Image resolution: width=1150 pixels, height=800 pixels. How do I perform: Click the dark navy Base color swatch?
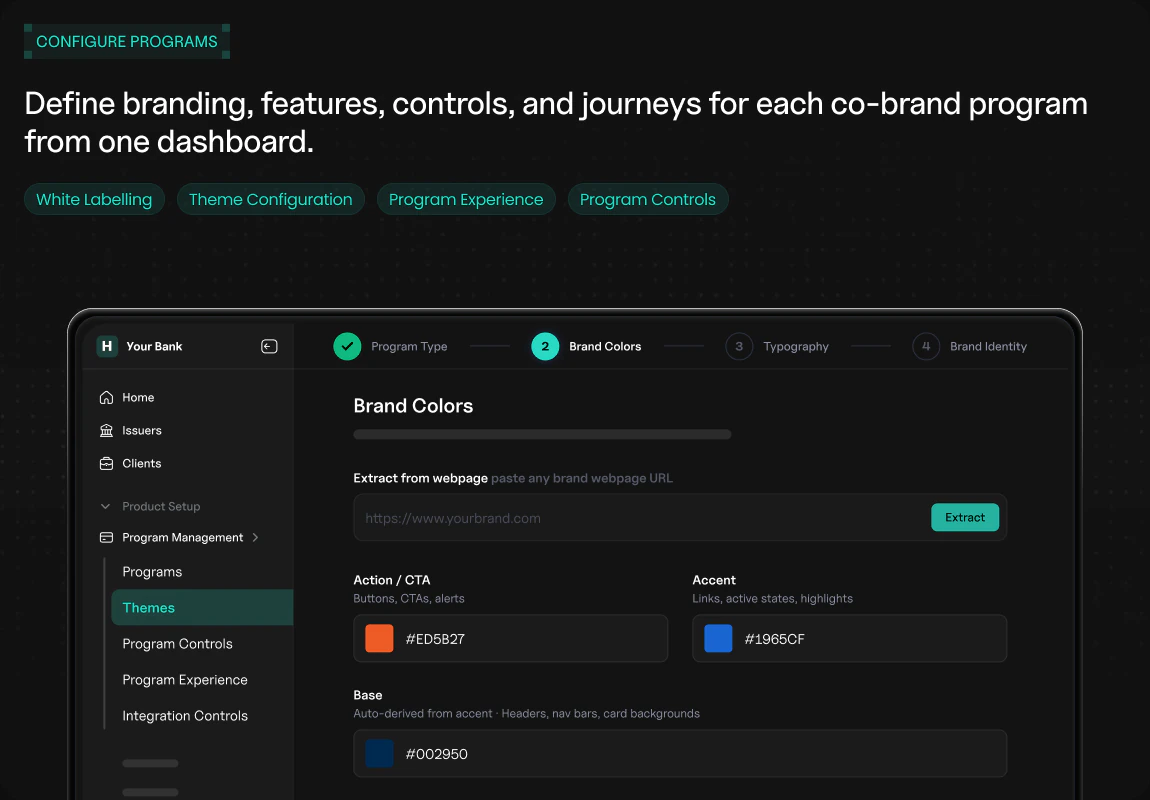click(379, 754)
